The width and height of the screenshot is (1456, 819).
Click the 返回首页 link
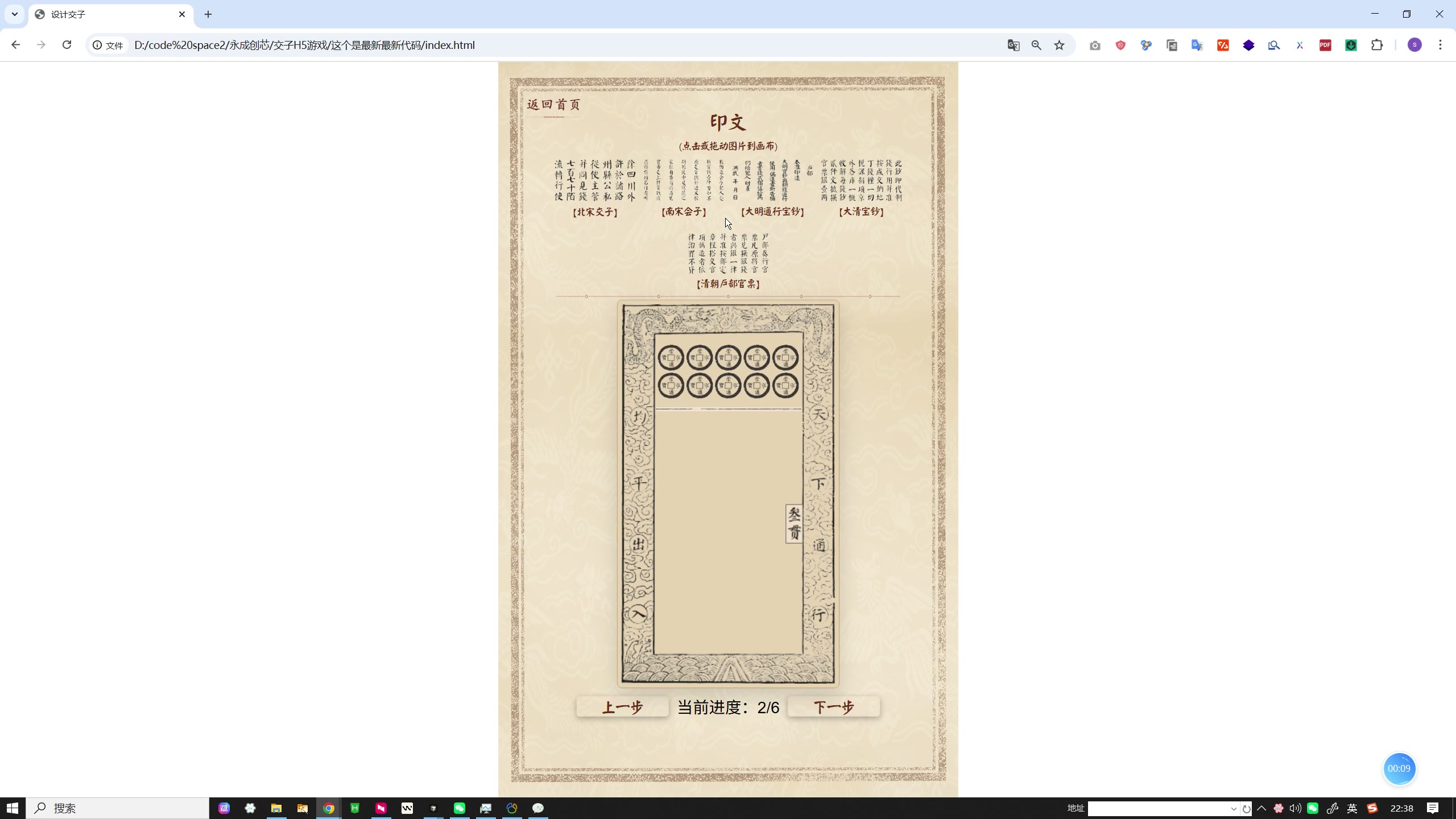pos(552,105)
